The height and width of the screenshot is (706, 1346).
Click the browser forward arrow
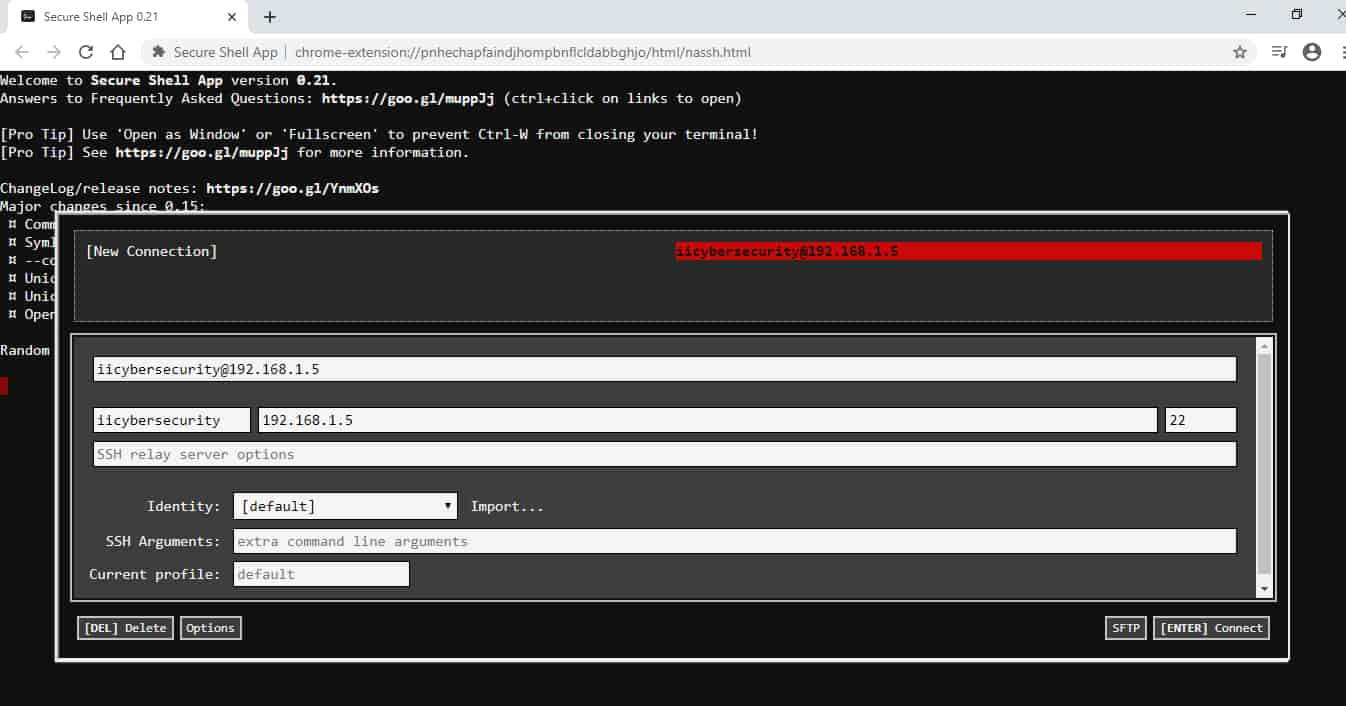click(x=54, y=52)
